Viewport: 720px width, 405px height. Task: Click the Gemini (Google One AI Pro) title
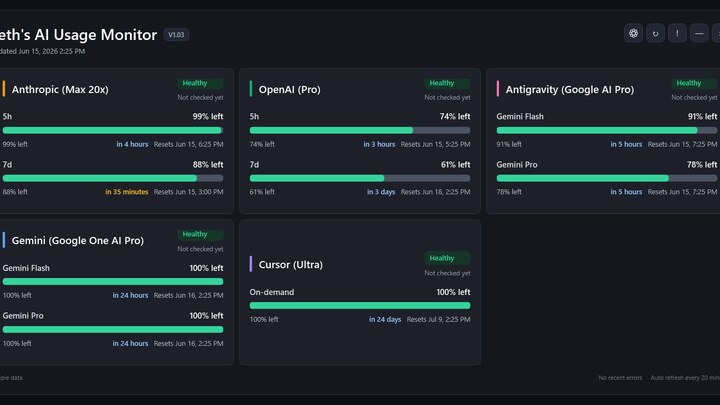click(x=78, y=241)
